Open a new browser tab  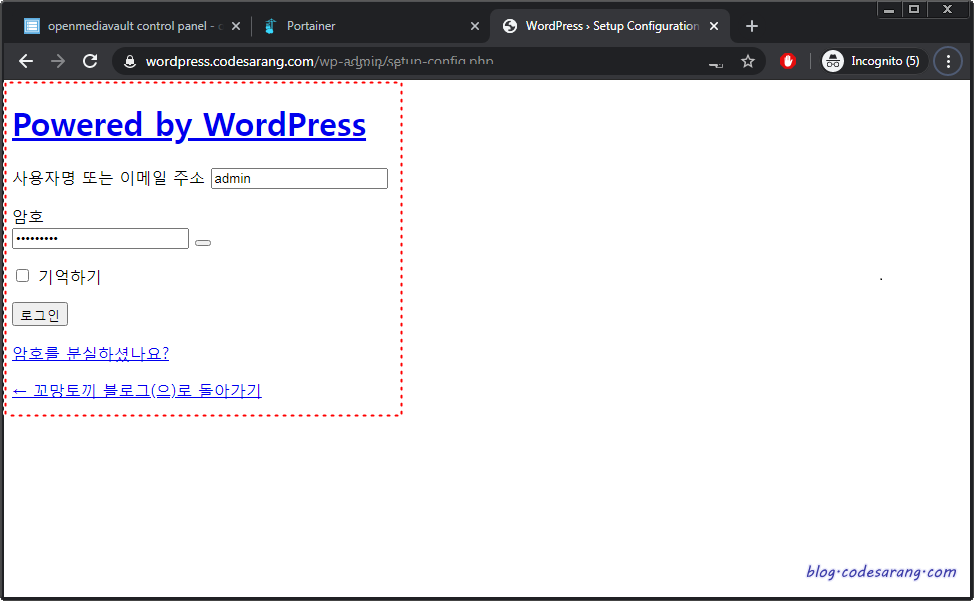pos(752,26)
